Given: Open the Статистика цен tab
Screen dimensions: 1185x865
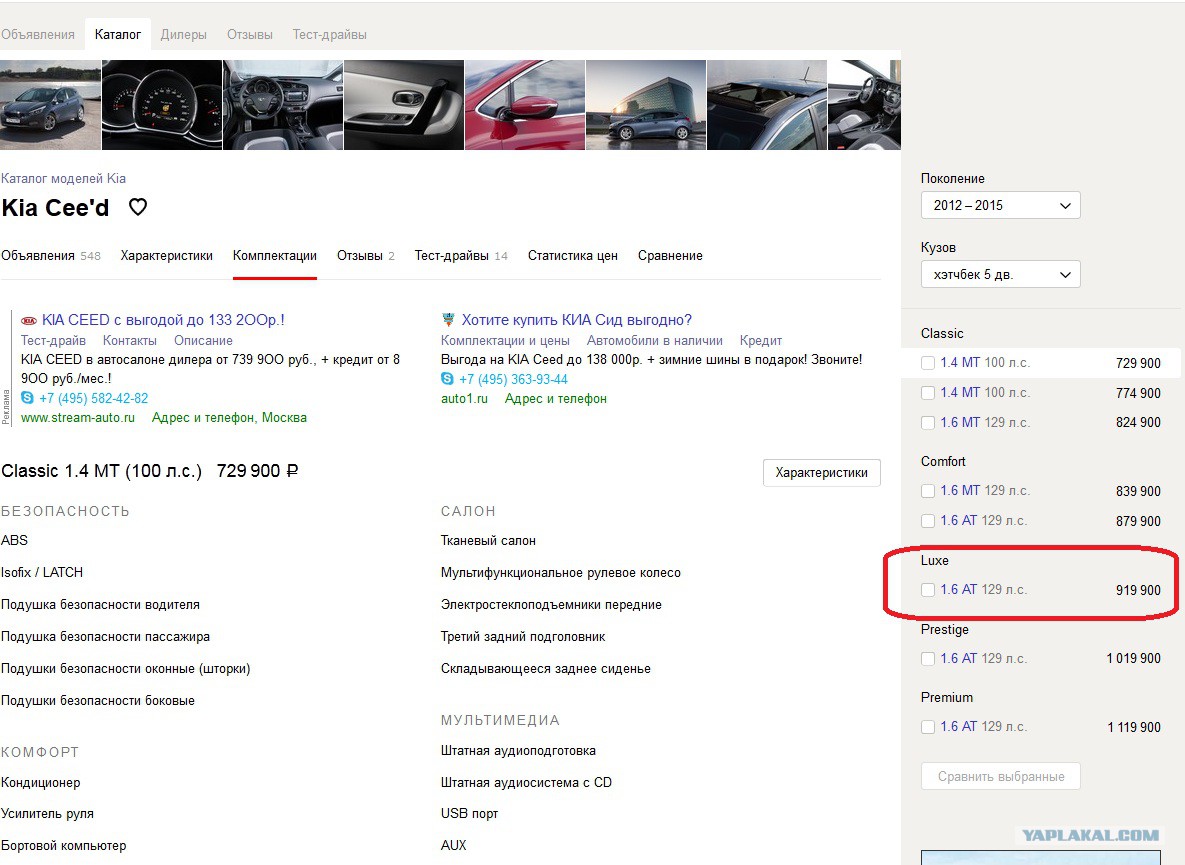Looking at the screenshot, I should click(572, 255).
